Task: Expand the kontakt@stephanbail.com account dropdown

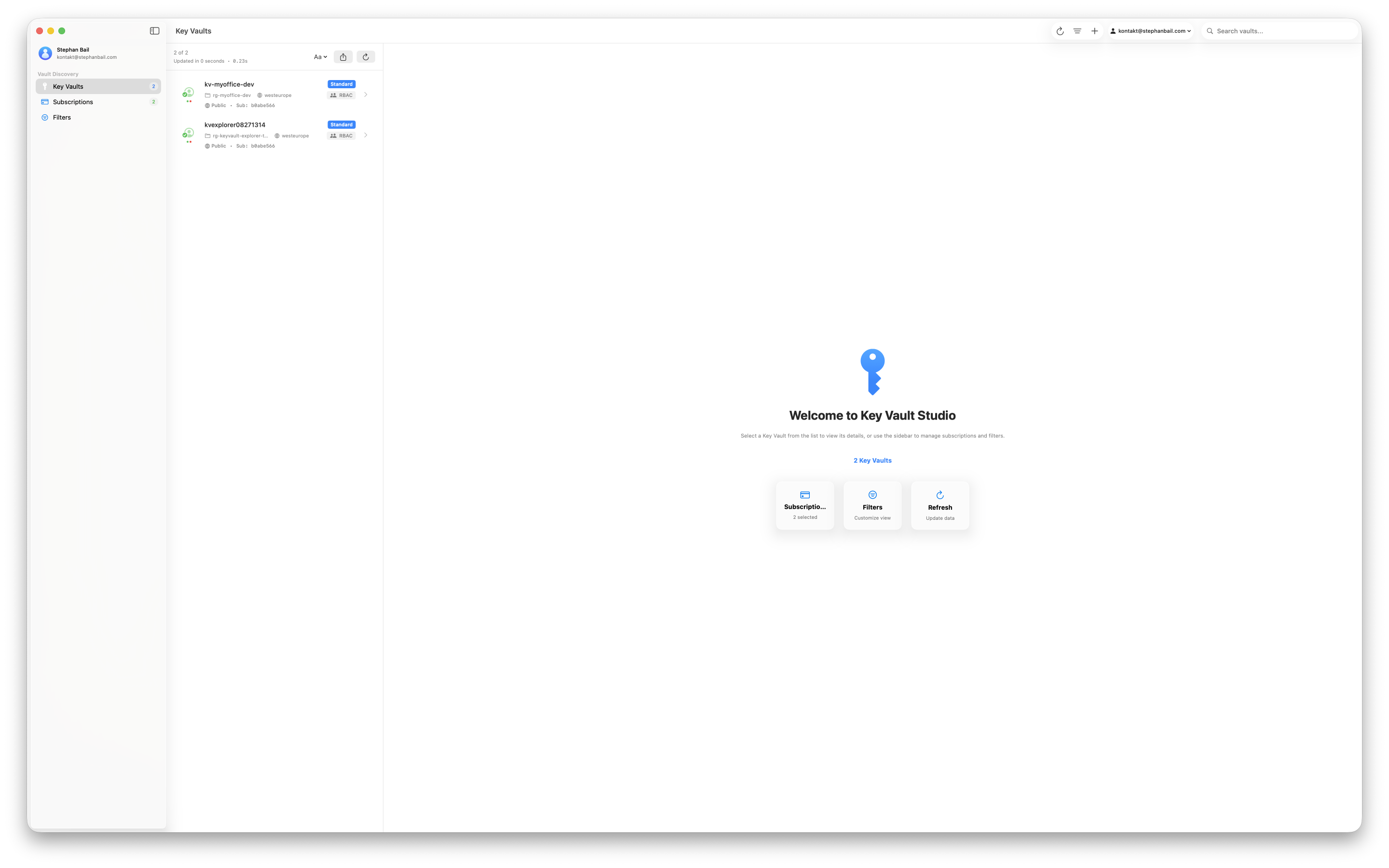Action: [x=1150, y=30]
